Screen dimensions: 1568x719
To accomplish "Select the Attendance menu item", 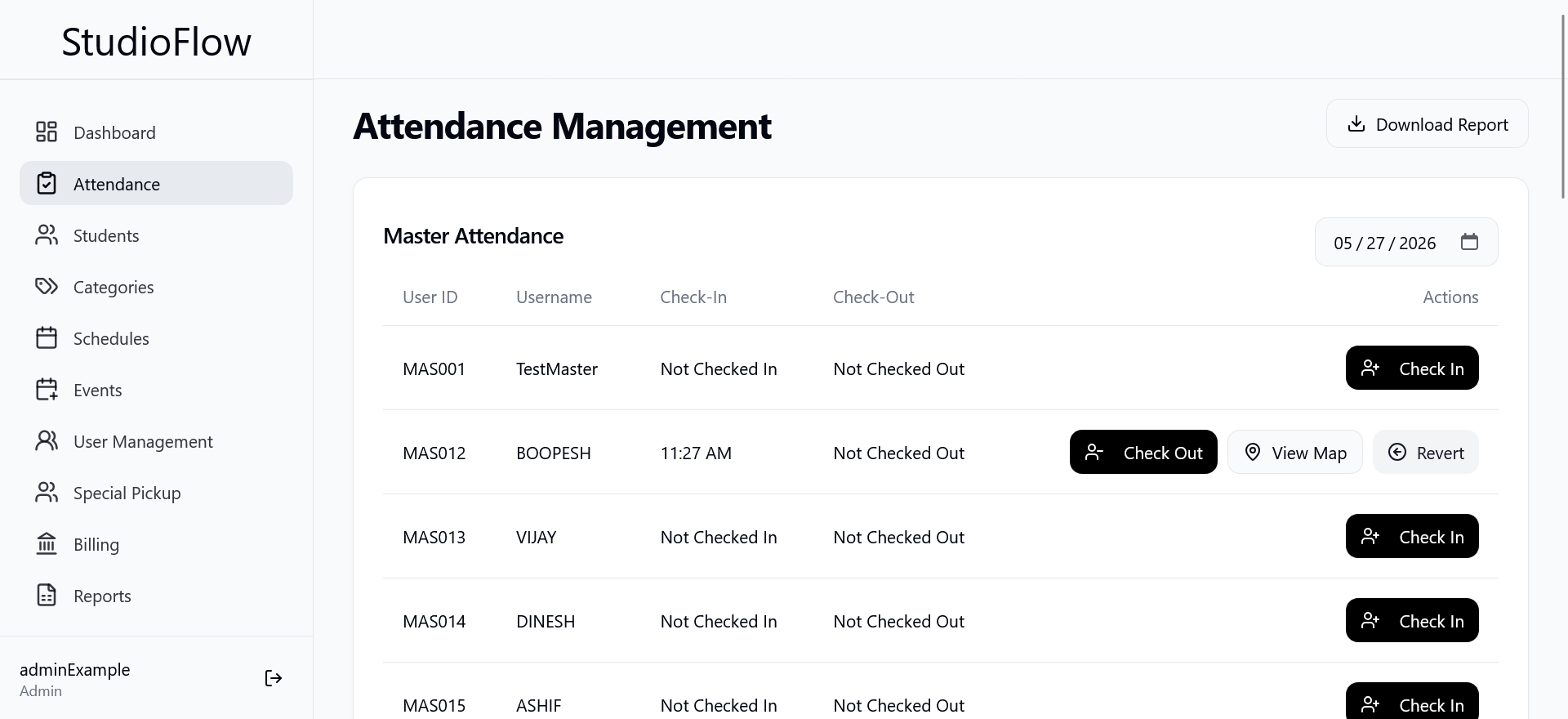I will [156, 183].
